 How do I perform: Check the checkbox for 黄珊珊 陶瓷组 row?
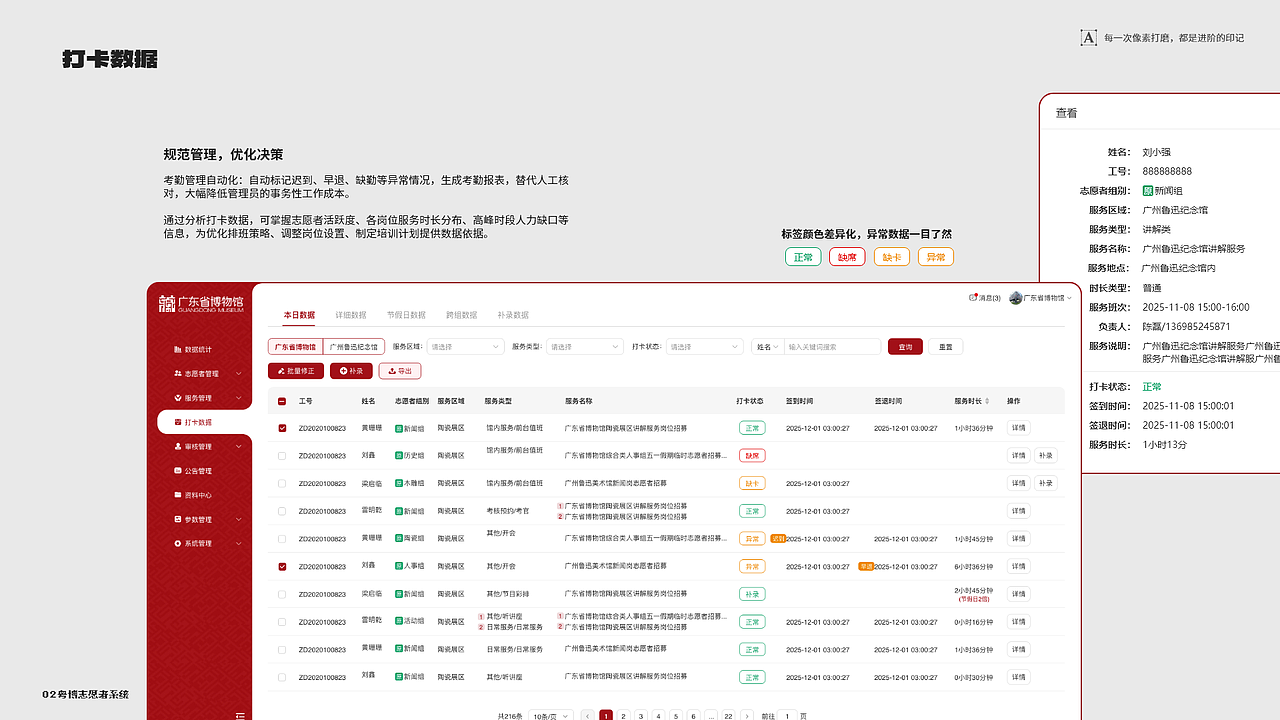point(282,538)
